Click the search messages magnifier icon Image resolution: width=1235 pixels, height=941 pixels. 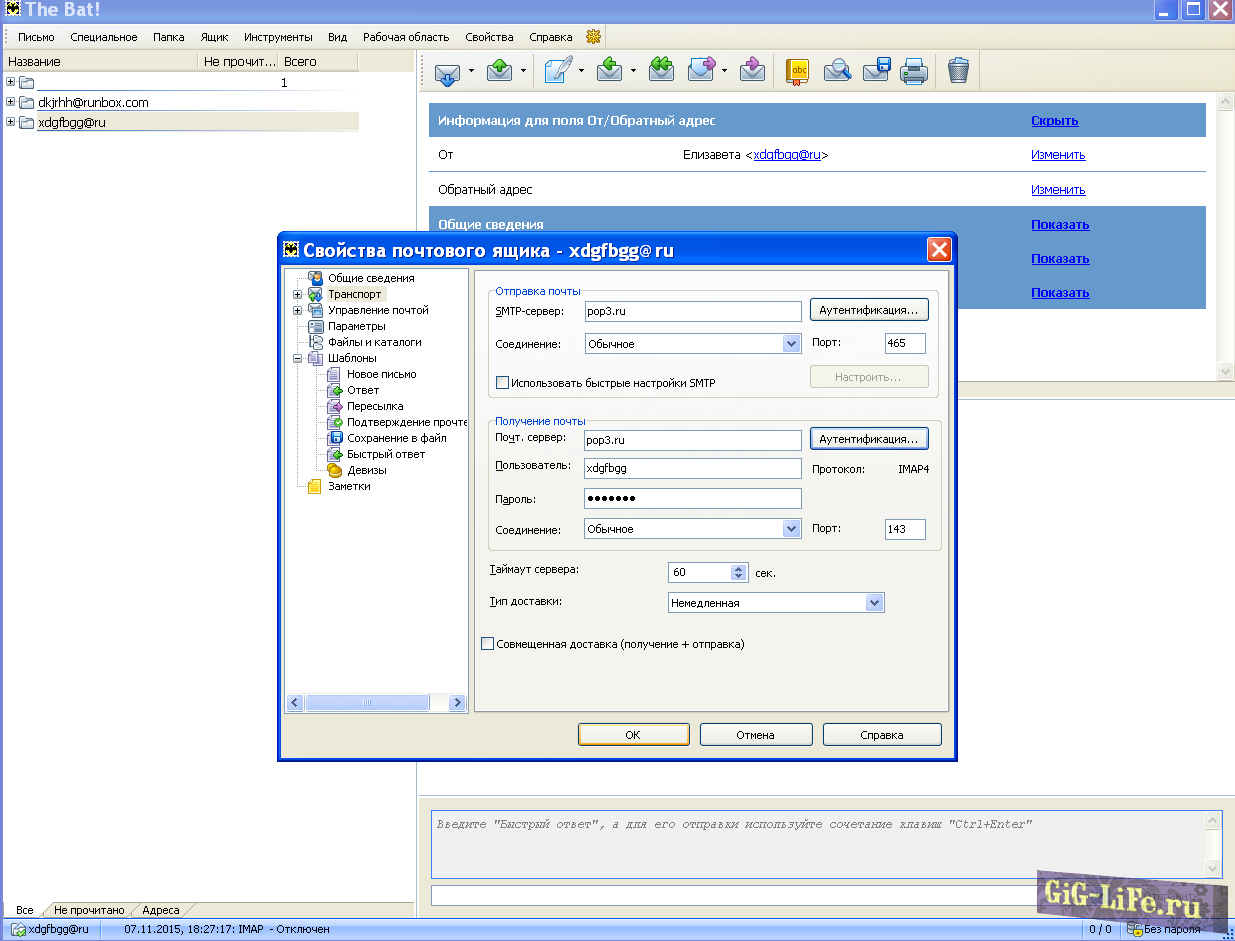pyautogui.click(x=837, y=71)
